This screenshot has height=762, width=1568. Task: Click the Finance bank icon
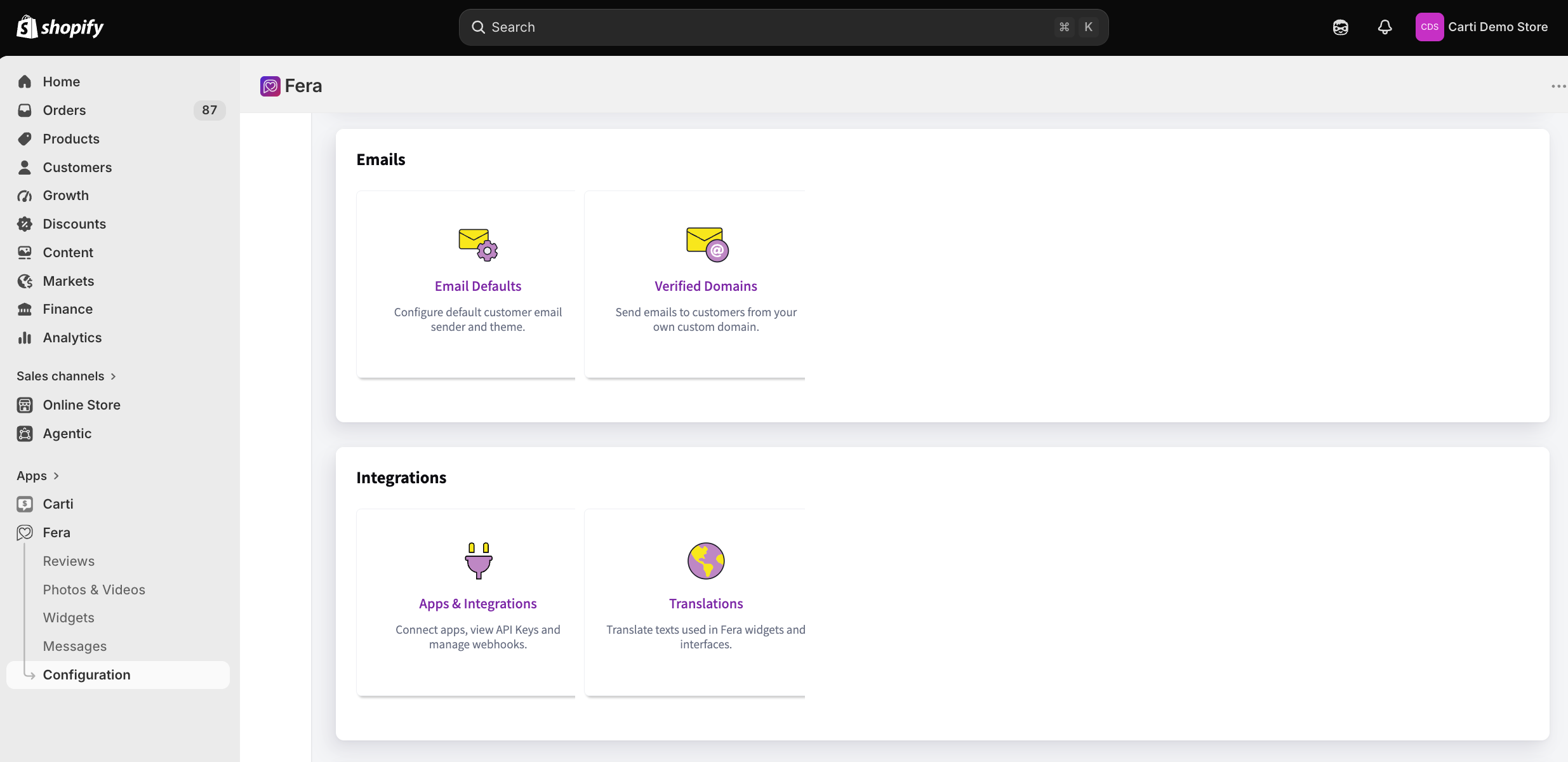[25, 309]
